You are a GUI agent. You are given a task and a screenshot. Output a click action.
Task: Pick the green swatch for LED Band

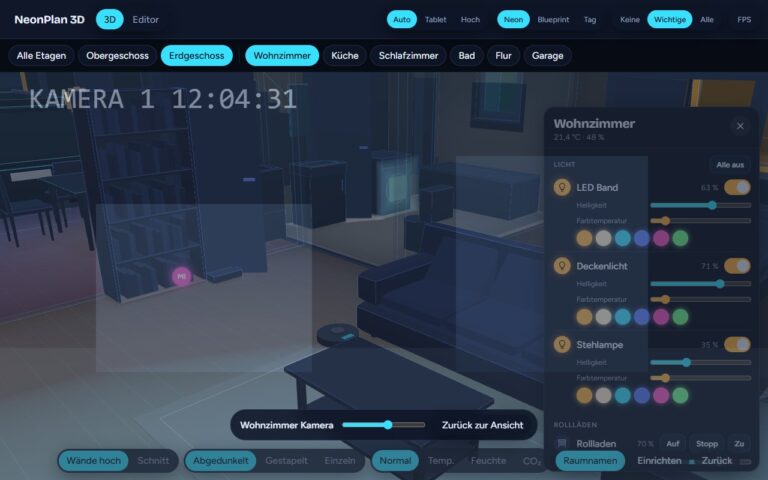point(680,238)
